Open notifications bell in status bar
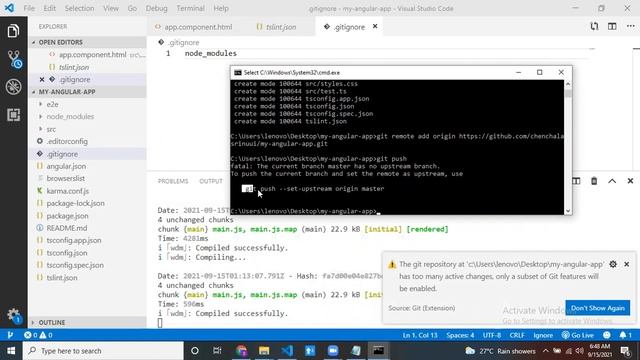 pos(625,335)
